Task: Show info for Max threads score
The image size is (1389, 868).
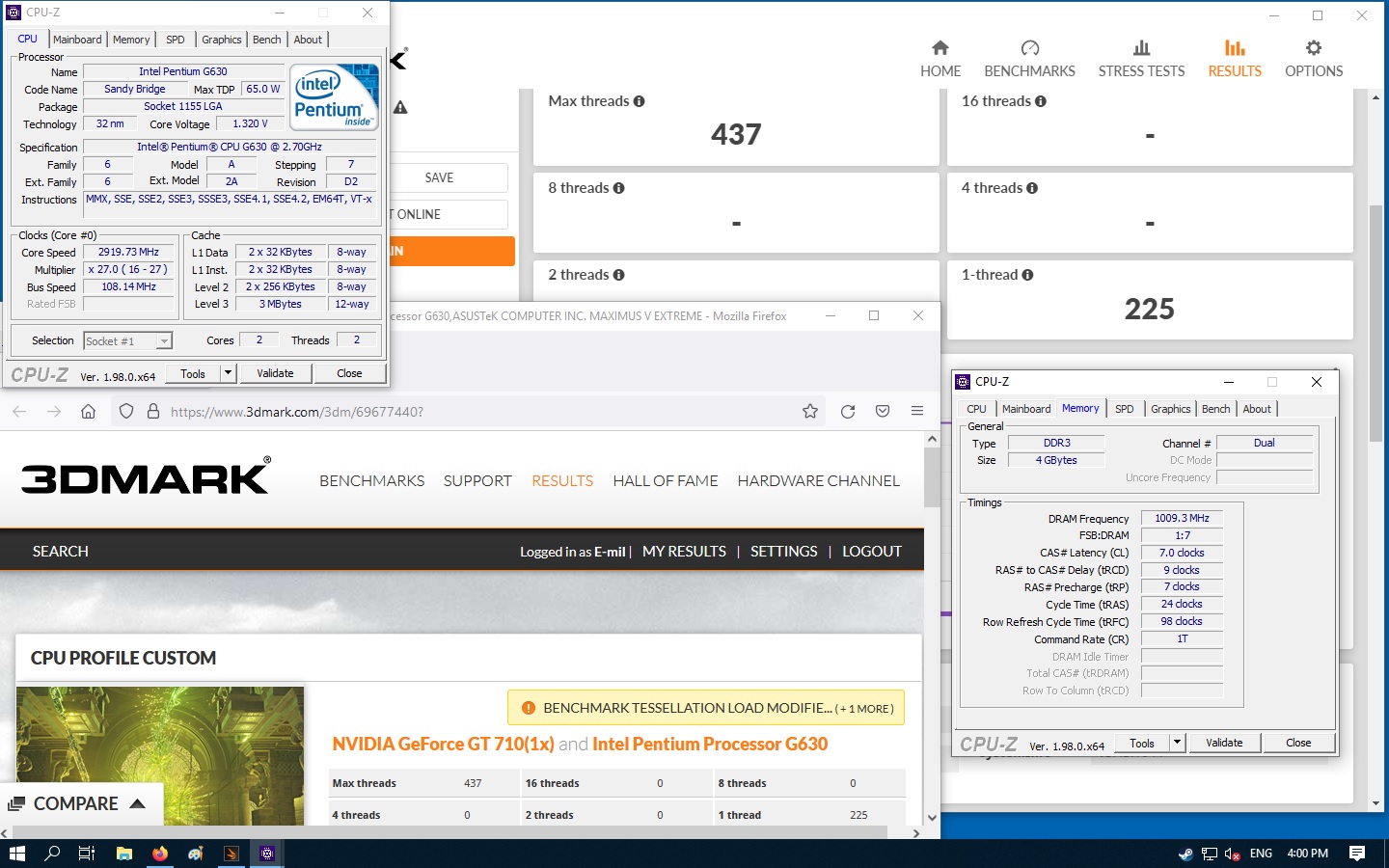Action: click(x=639, y=101)
